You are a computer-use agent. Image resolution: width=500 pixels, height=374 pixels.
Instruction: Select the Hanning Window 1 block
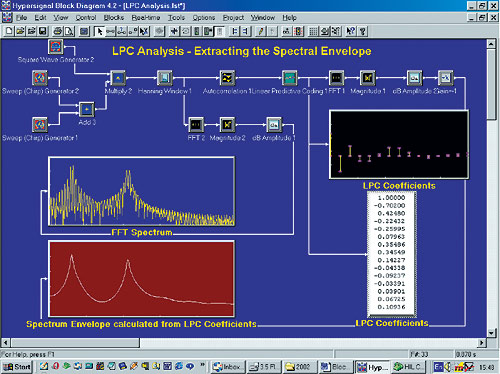(164, 78)
